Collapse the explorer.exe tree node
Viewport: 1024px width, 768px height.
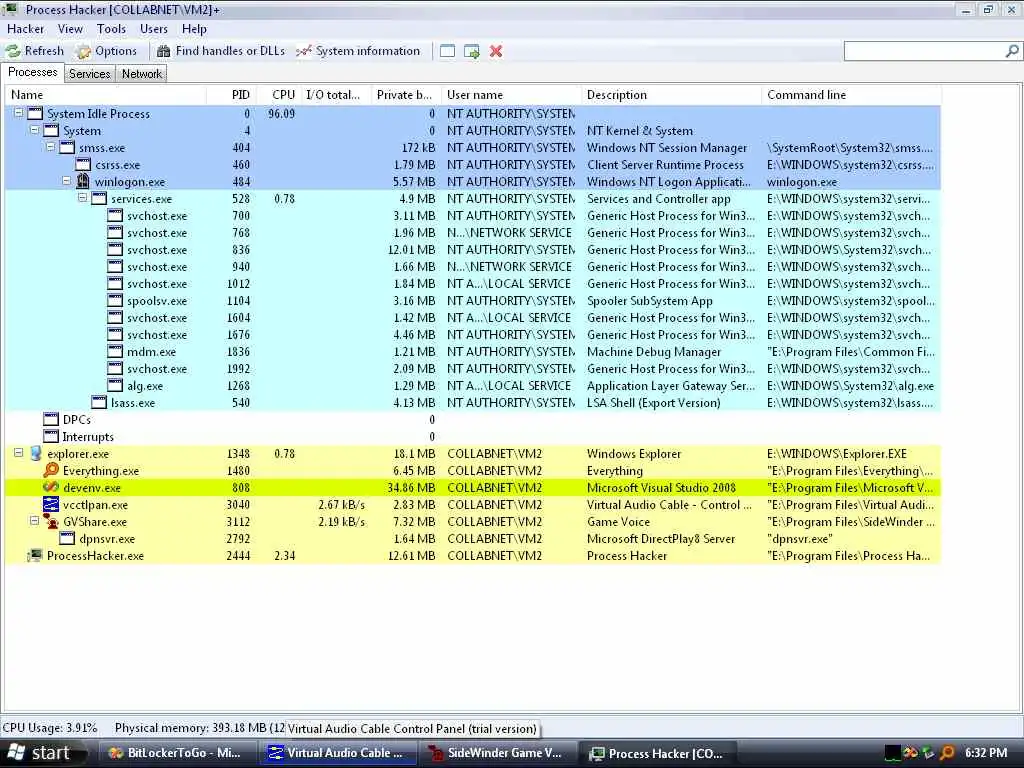tap(19, 453)
